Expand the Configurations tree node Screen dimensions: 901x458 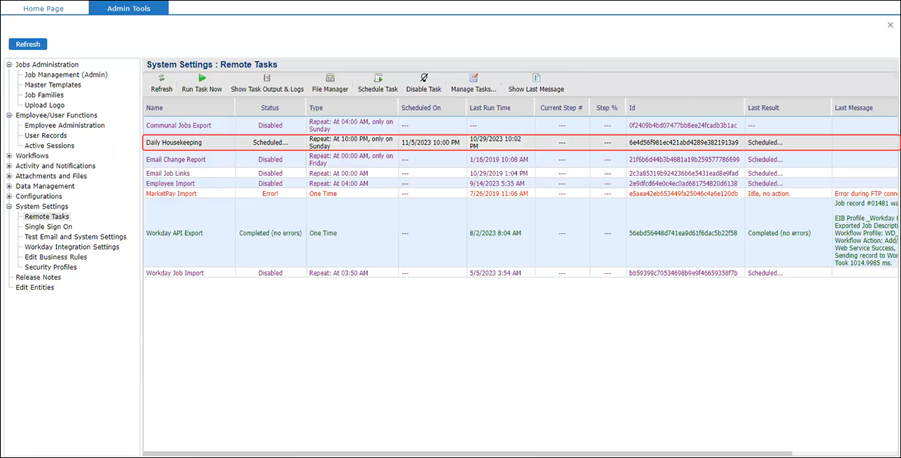(x=9, y=197)
